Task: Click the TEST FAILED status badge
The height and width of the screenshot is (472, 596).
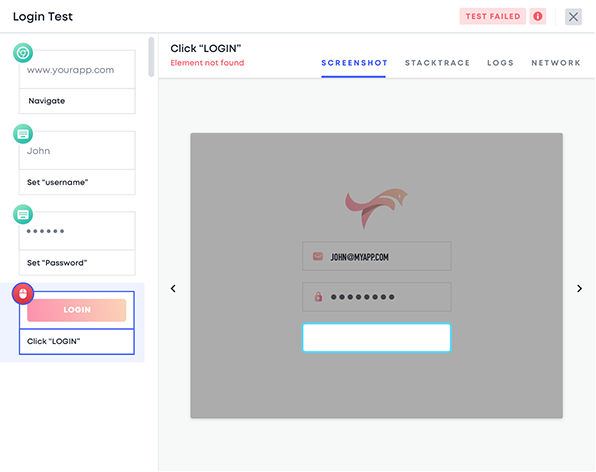Action: [x=493, y=16]
